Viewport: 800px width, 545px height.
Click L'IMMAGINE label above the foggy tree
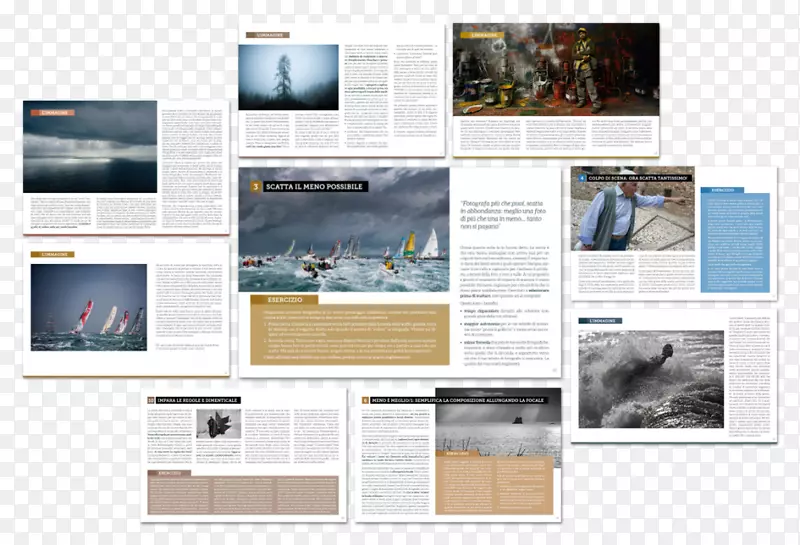point(267,35)
